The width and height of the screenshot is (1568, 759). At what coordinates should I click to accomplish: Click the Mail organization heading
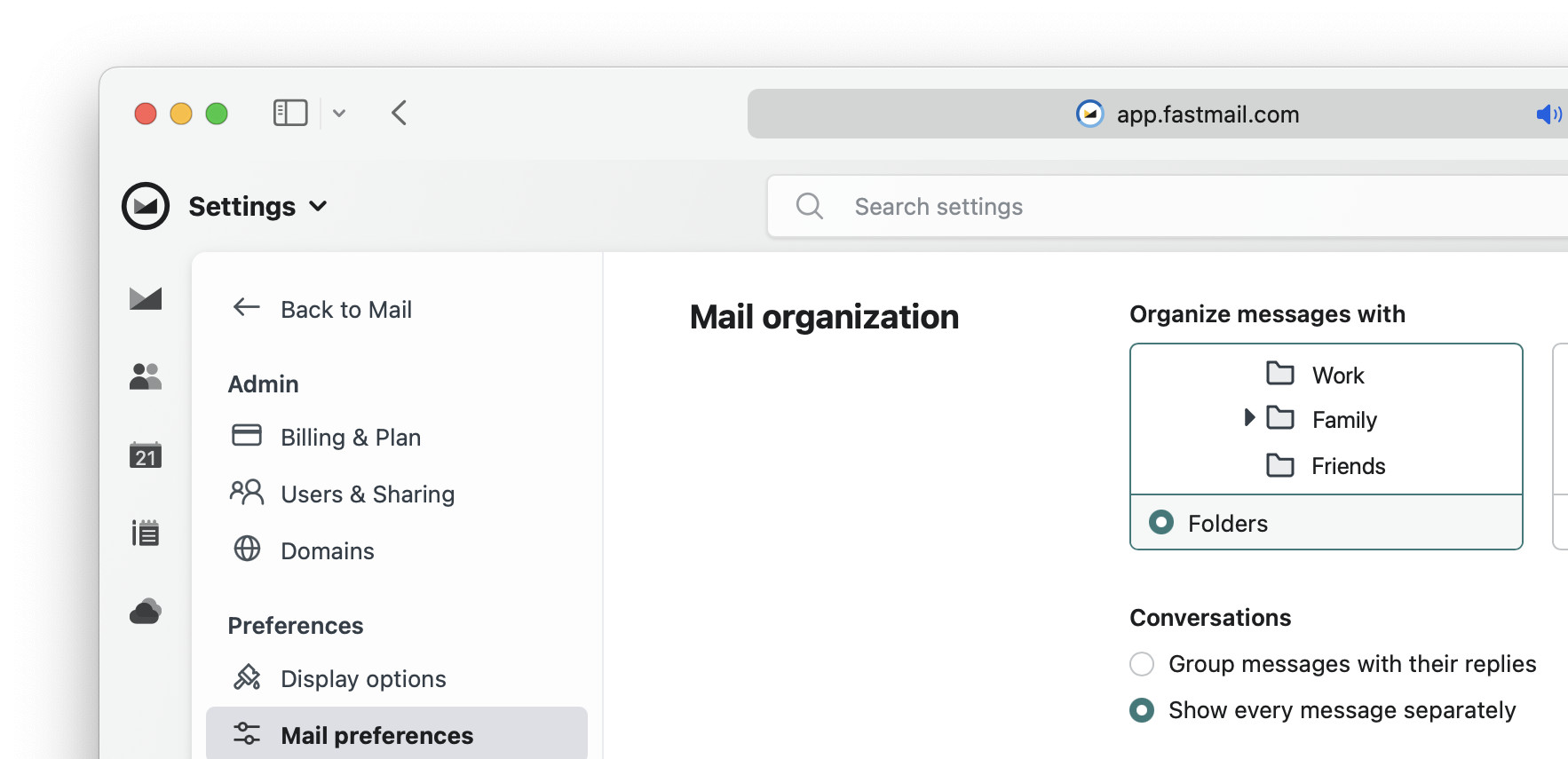(x=824, y=317)
